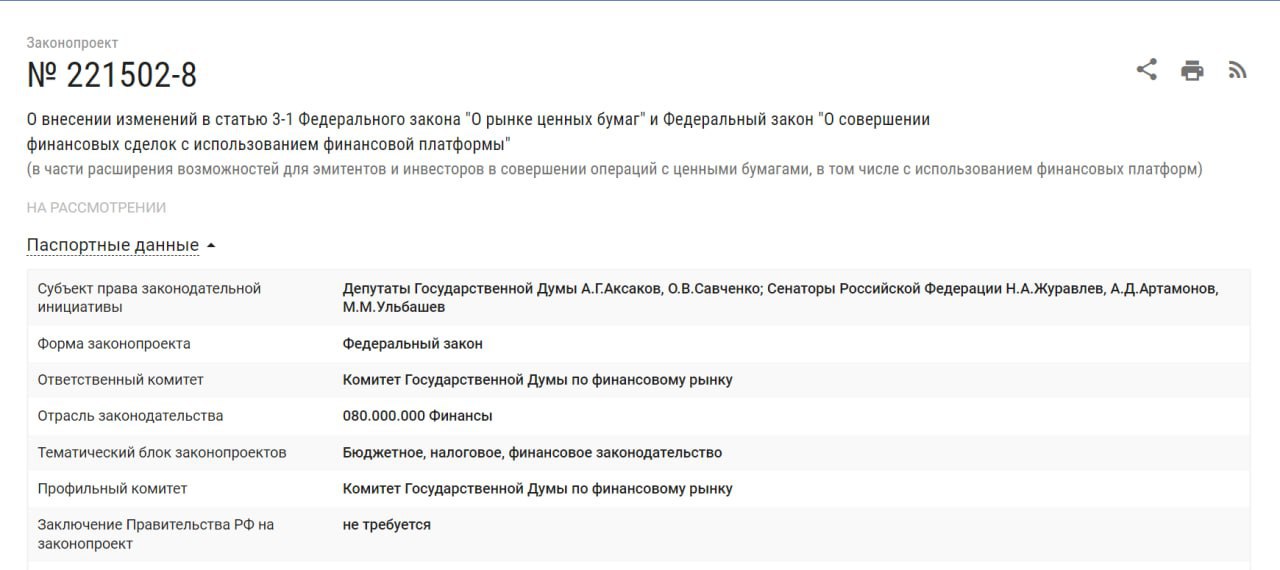Click the не требуется value
The width and height of the screenshot is (1280, 570).
pyautogui.click(x=386, y=525)
